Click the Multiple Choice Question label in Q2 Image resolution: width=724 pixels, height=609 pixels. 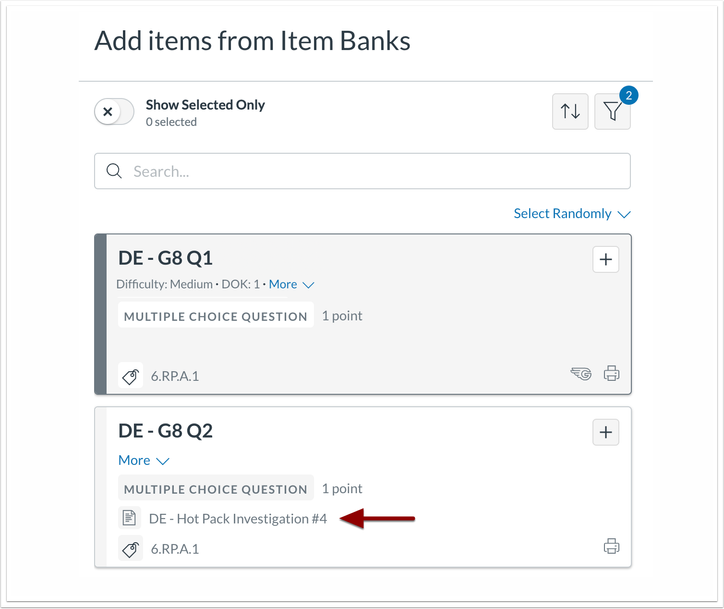click(215, 489)
